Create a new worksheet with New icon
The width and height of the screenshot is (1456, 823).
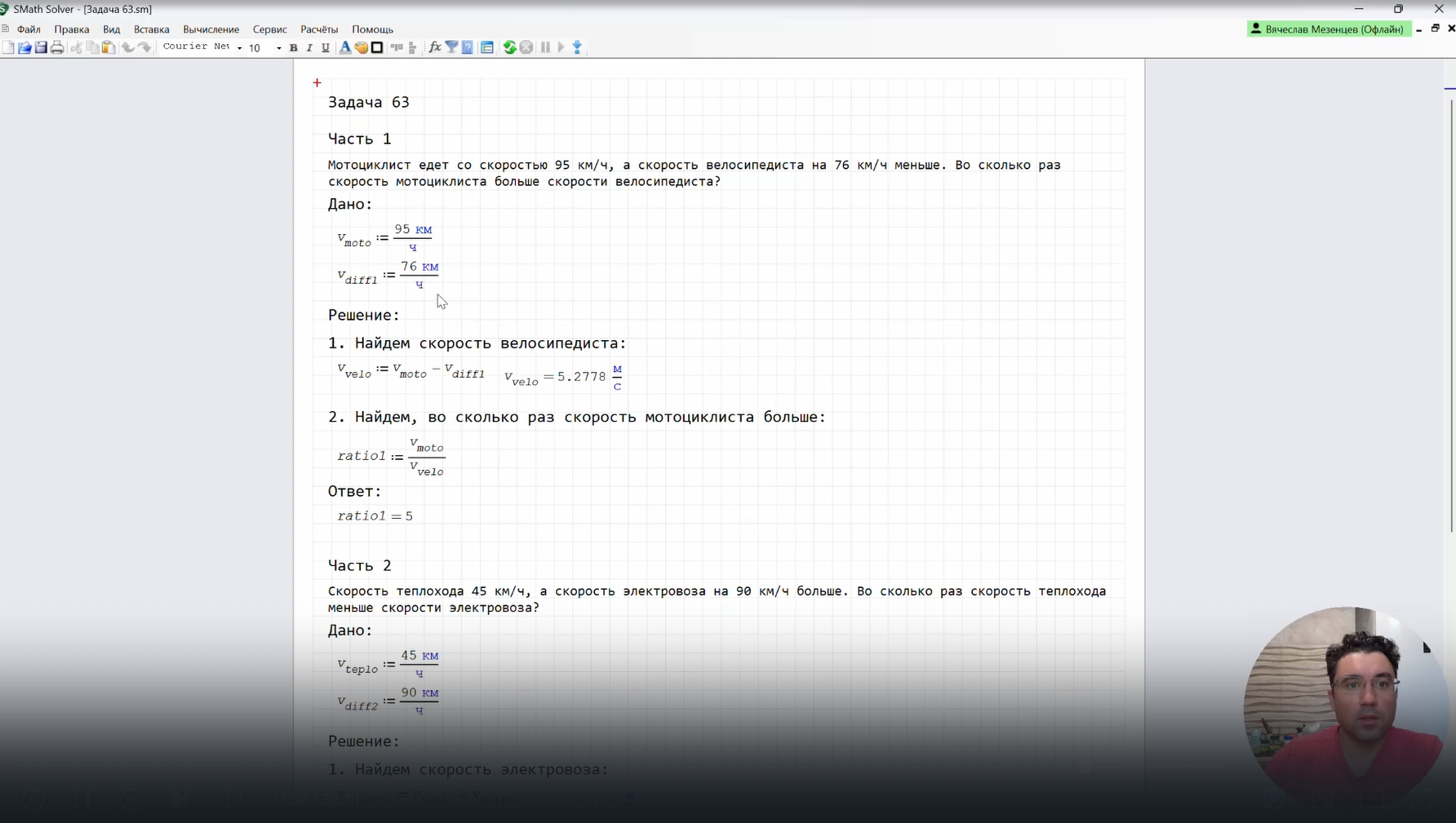8,48
